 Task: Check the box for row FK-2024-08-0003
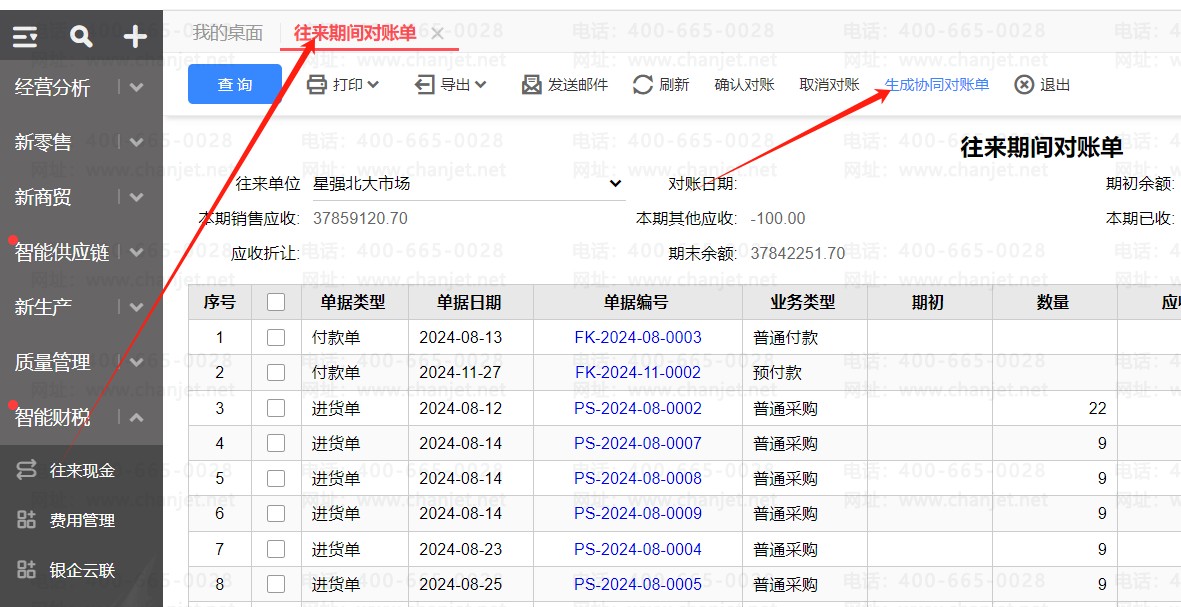click(x=276, y=337)
